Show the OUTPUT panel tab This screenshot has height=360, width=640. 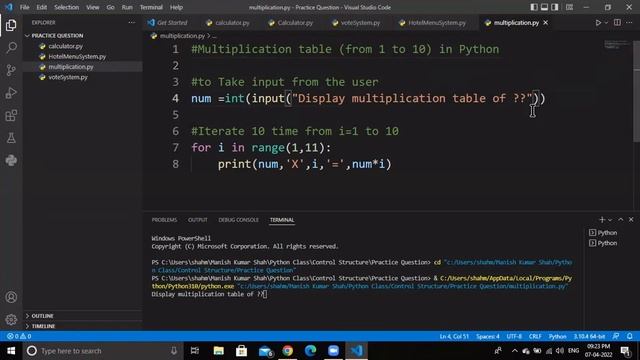(x=198, y=220)
